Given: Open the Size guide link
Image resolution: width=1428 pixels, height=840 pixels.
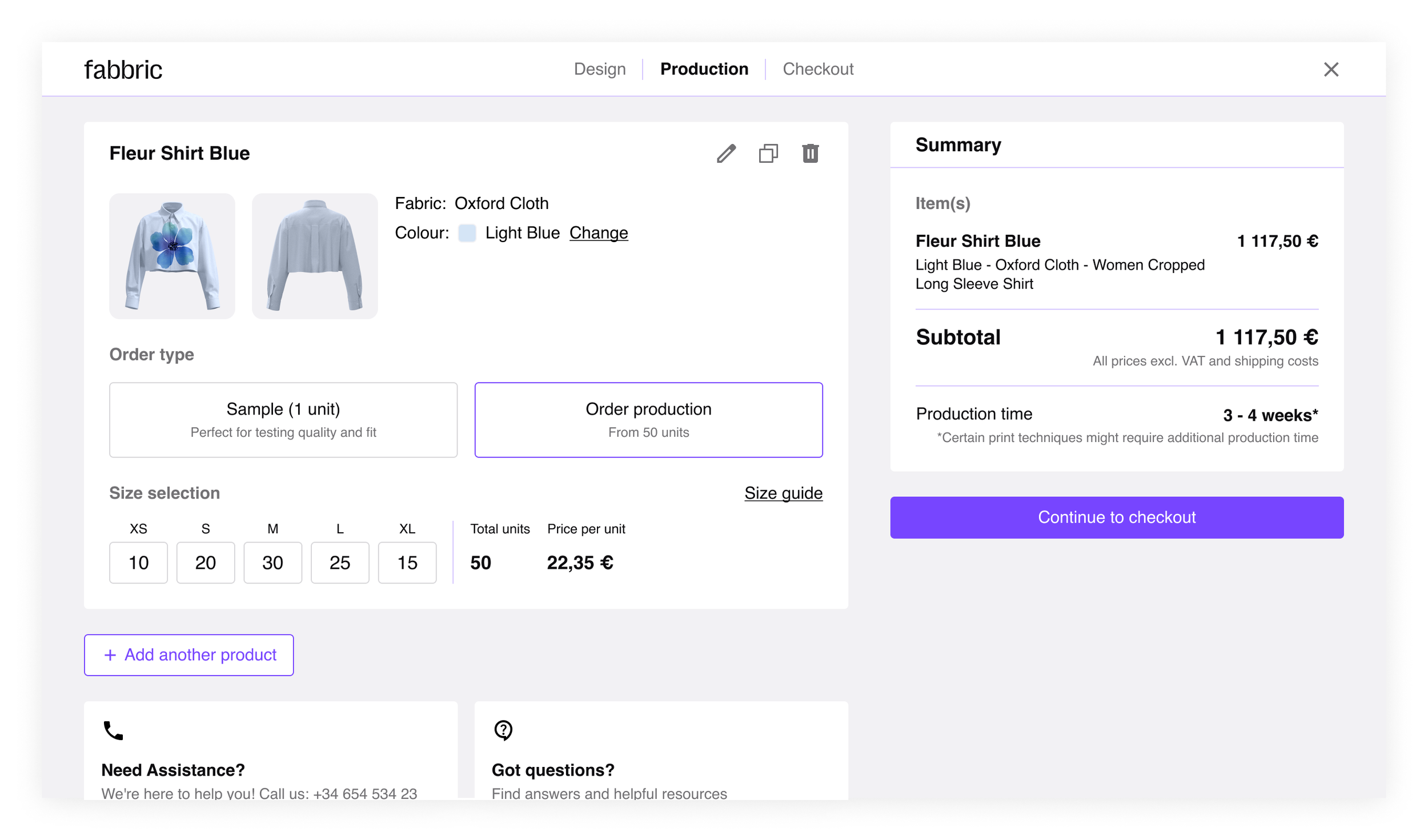Looking at the screenshot, I should (x=783, y=493).
